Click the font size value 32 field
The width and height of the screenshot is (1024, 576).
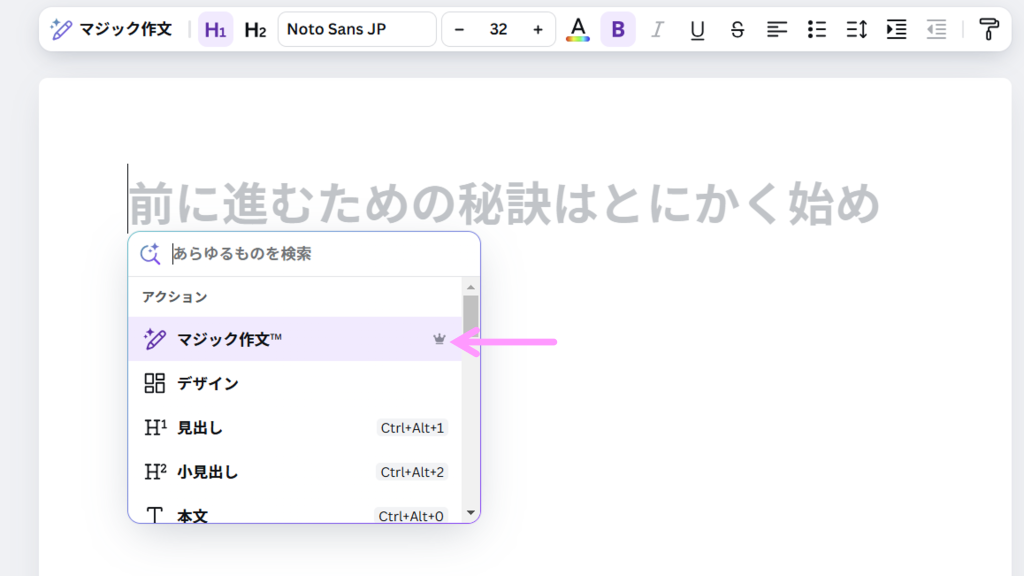point(498,30)
